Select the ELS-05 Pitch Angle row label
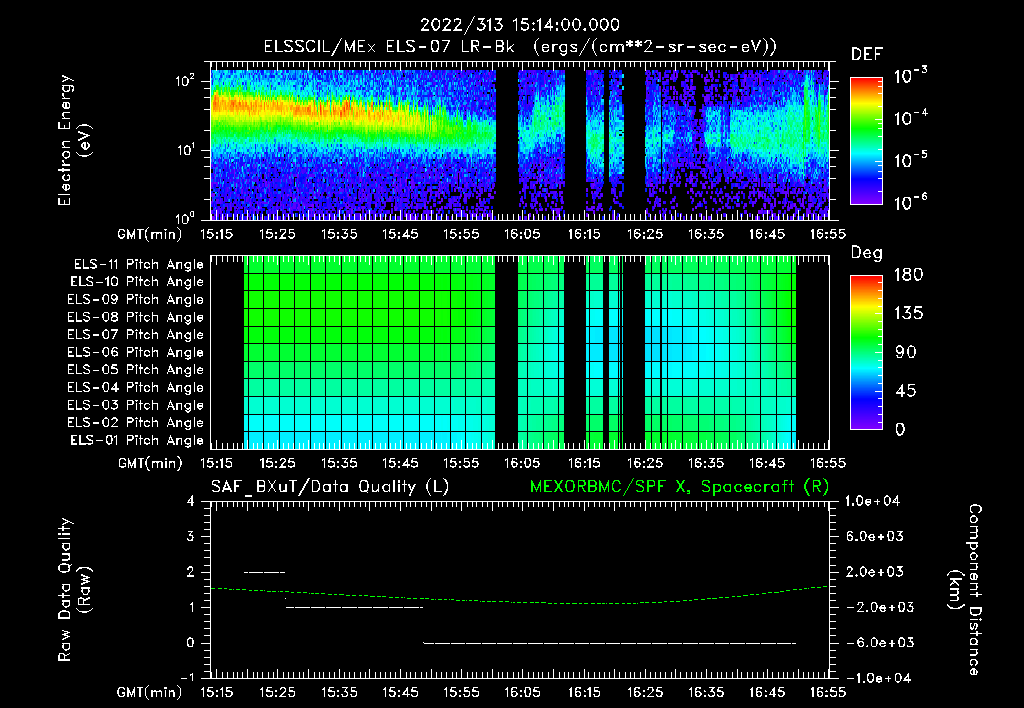This screenshot has height=708, width=1024. point(136,370)
